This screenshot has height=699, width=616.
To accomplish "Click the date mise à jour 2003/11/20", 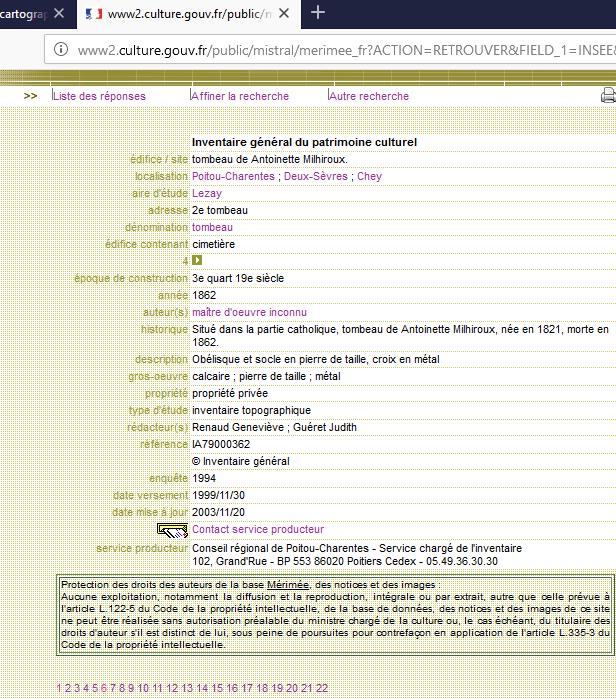I will point(218,512).
